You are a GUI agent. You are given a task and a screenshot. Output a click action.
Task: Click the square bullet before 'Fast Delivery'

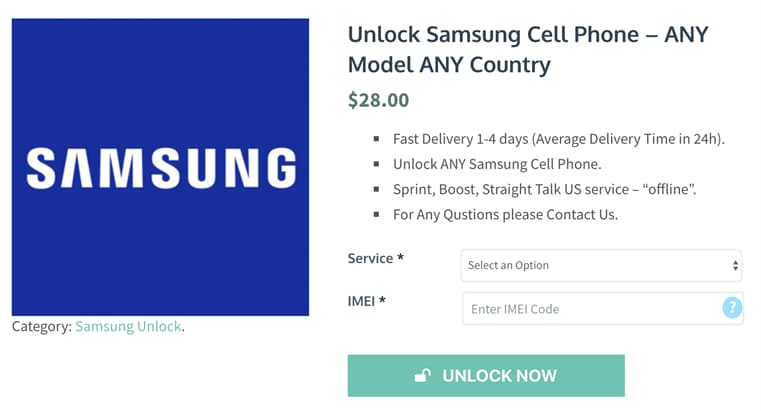(x=376, y=139)
